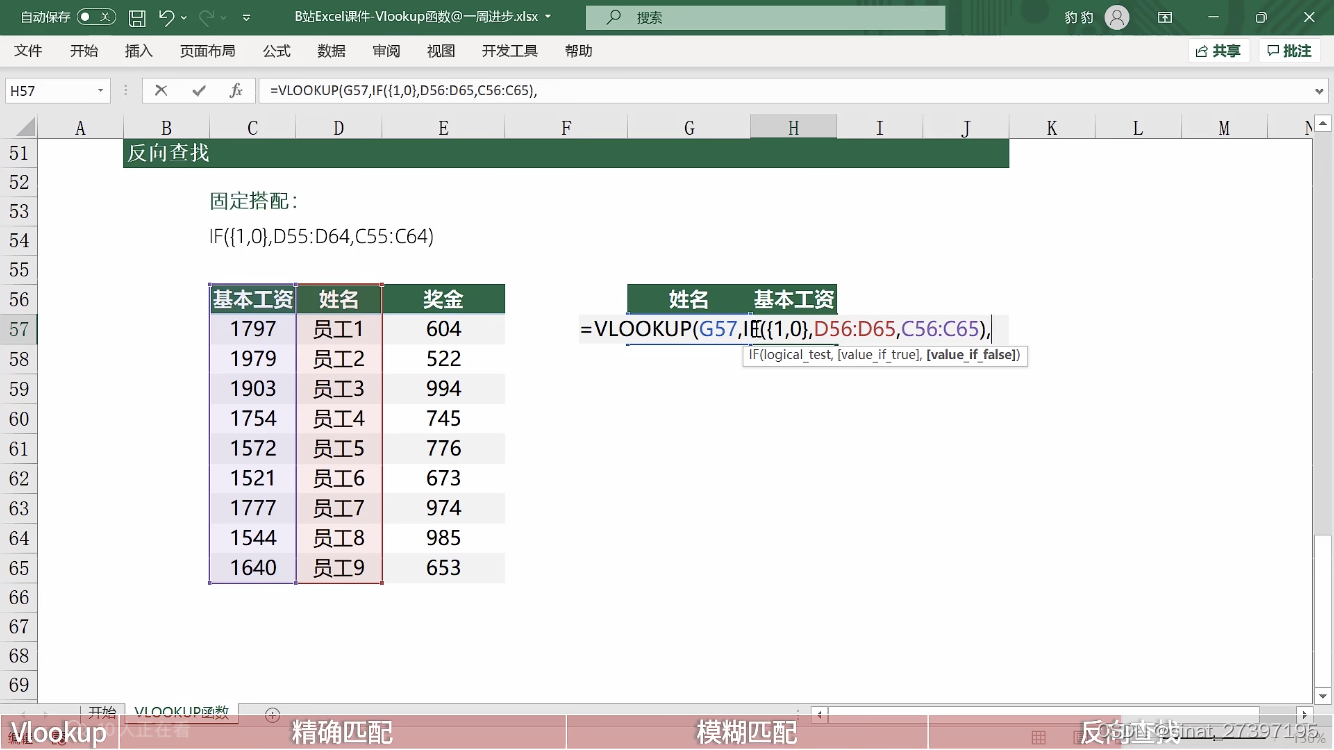1334x750 pixels.
Task: Click horizontal scrollbar left arrow
Action: point(820,714)
